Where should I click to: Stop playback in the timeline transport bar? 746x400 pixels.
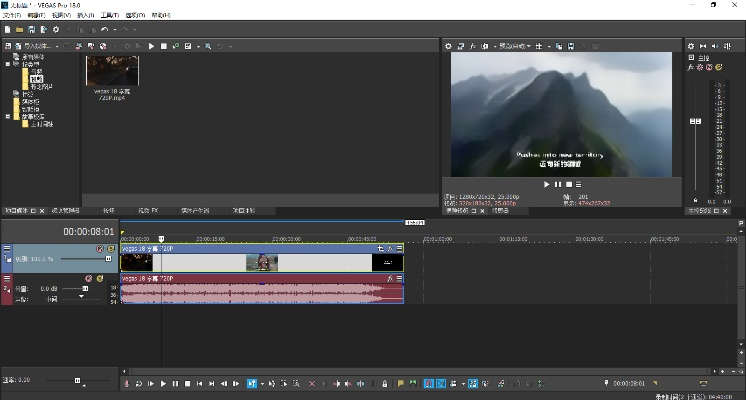[187, 383]
